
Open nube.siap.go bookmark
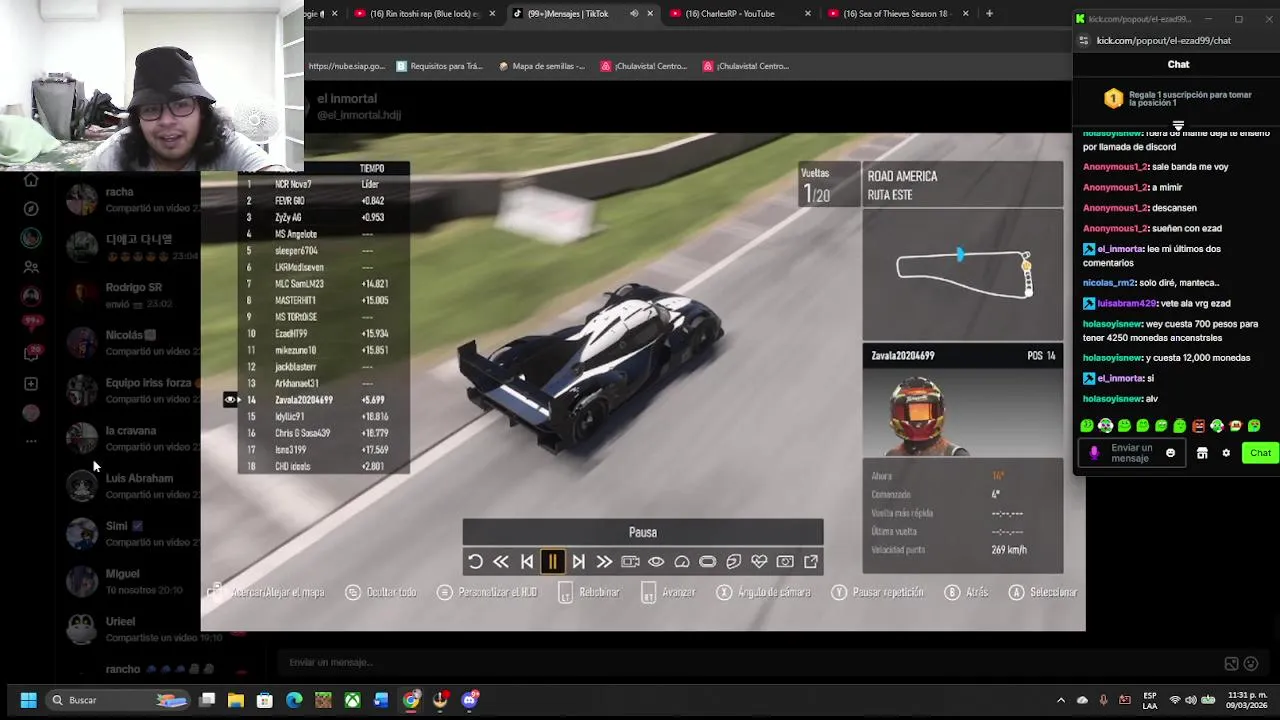(x=346, y=66)
